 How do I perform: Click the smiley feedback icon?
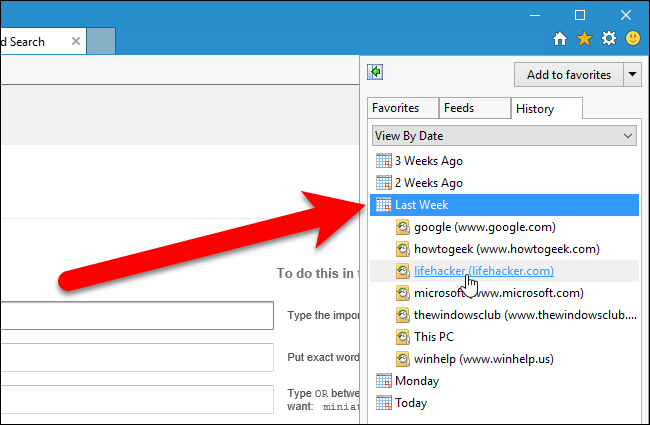pyautogui.click(x=633, y=38)
